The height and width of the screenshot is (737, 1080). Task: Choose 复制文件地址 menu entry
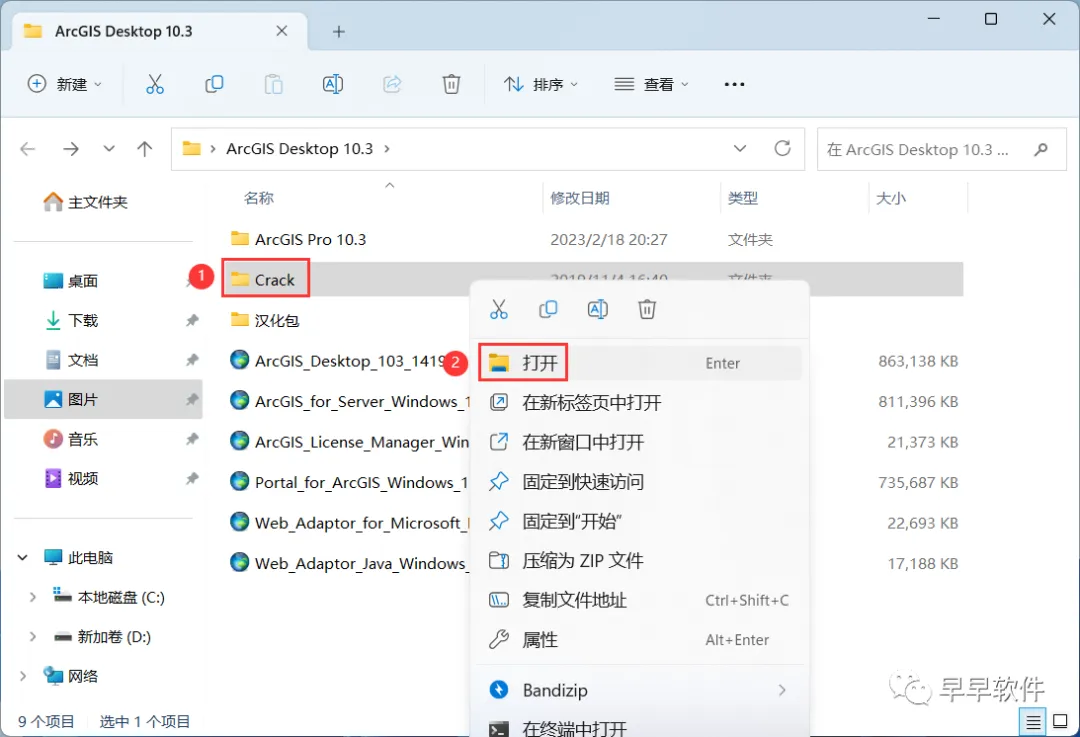coord(640,600)
